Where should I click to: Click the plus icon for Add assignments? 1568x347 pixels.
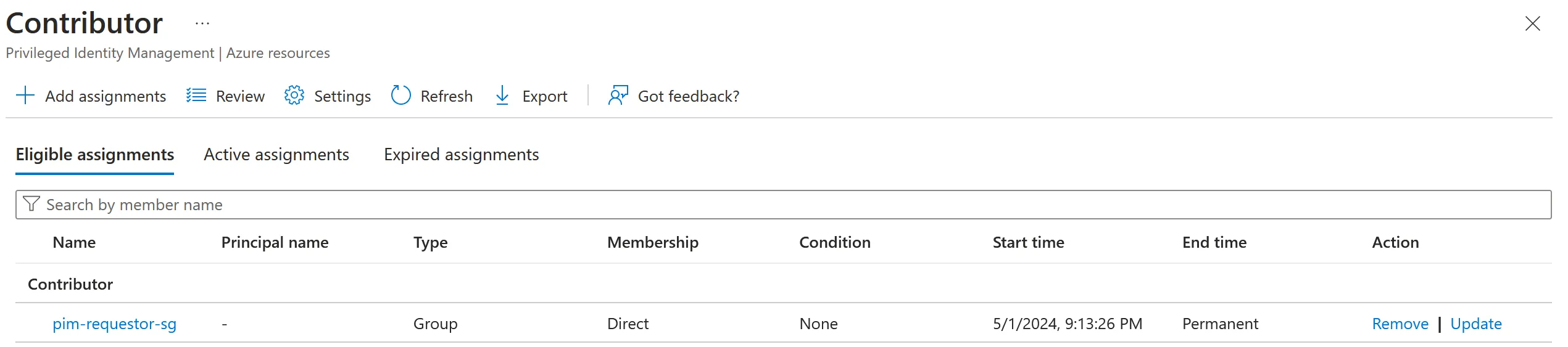coord(25,96)
